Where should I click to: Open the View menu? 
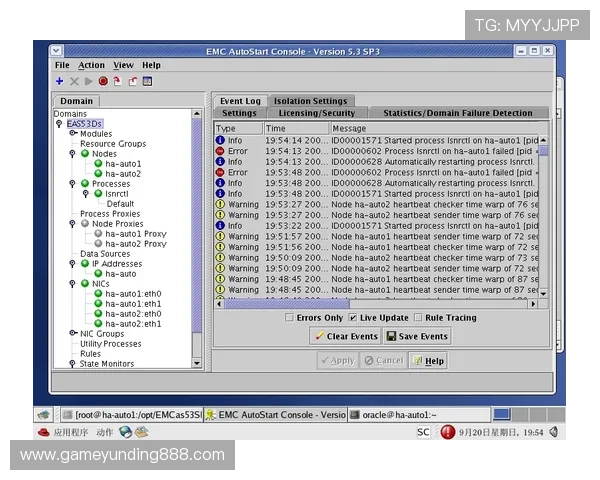[x=123, y=65]
